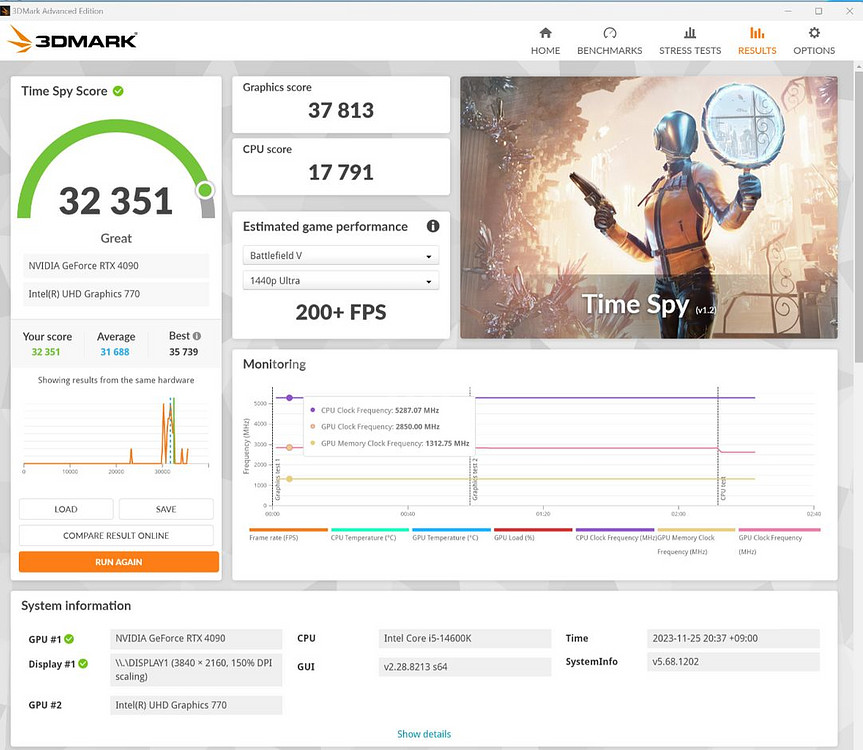Click the Display #1 resolution field
Screen dimensions: 863x750
coord(196,670)
